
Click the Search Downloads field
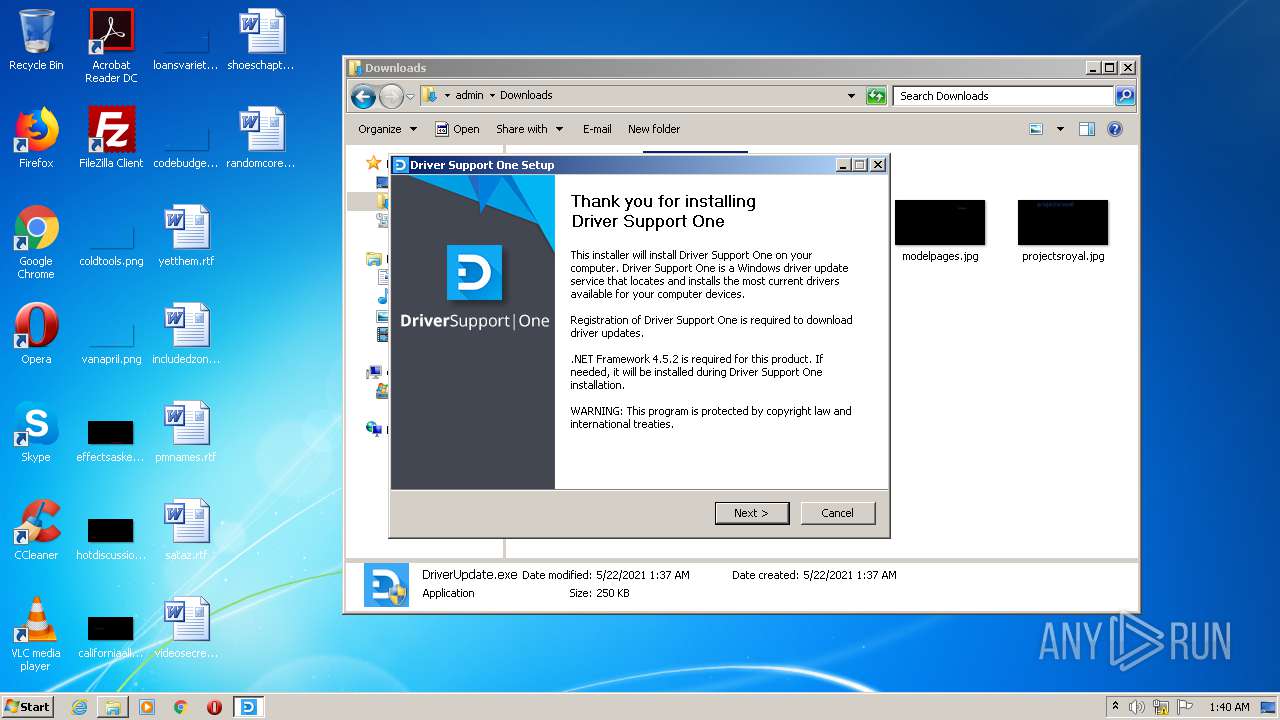(x=1003, y=96)
